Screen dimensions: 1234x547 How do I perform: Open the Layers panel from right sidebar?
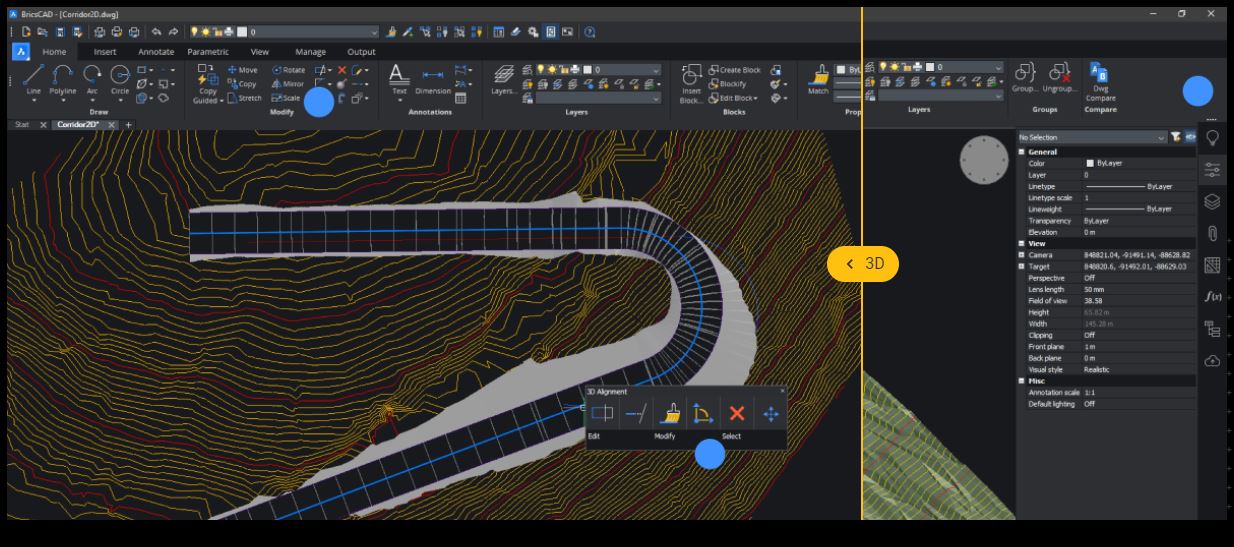pos(1212,201)
